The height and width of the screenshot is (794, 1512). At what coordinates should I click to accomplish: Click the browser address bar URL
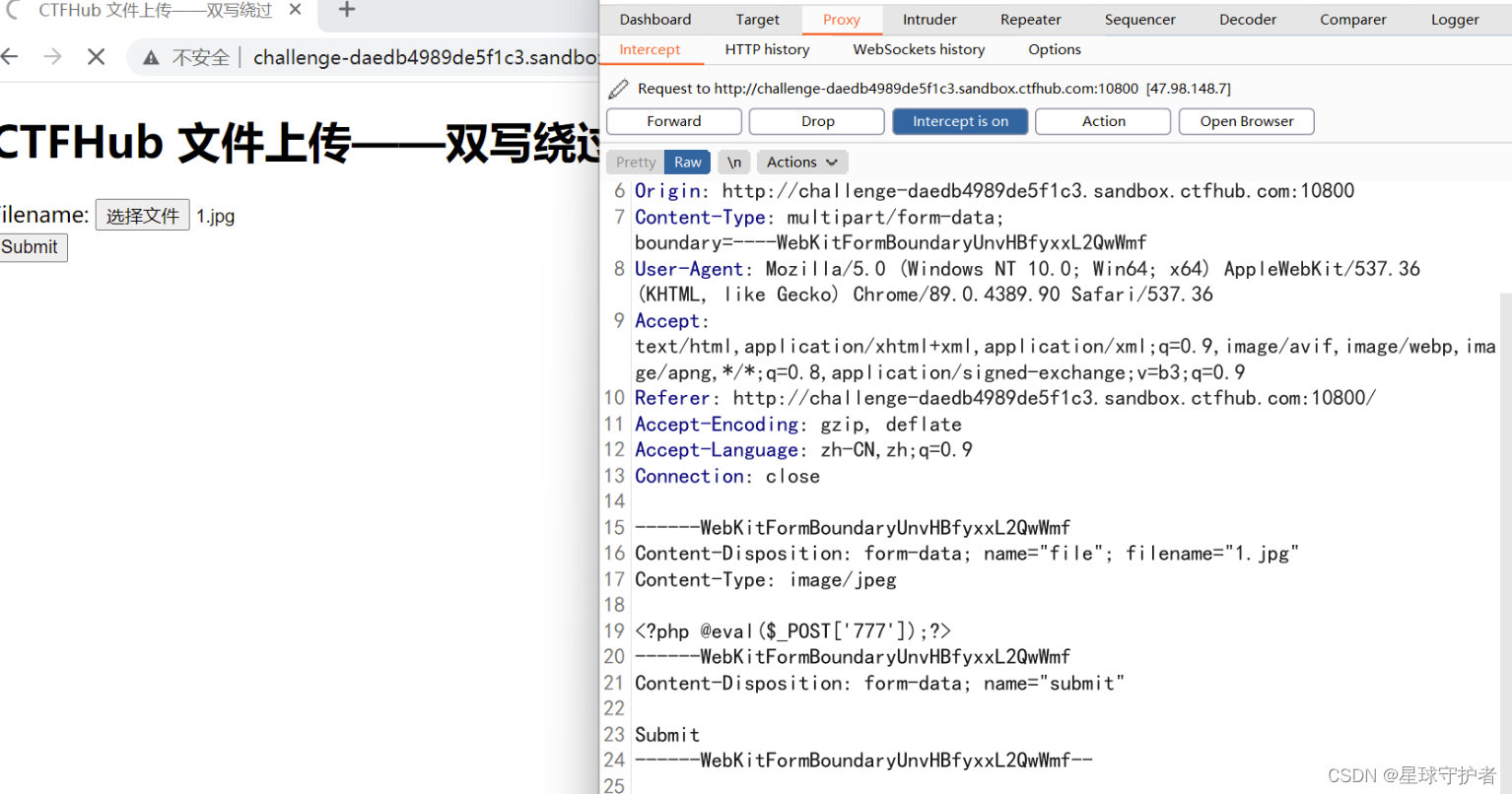click(x=425, y=58)
